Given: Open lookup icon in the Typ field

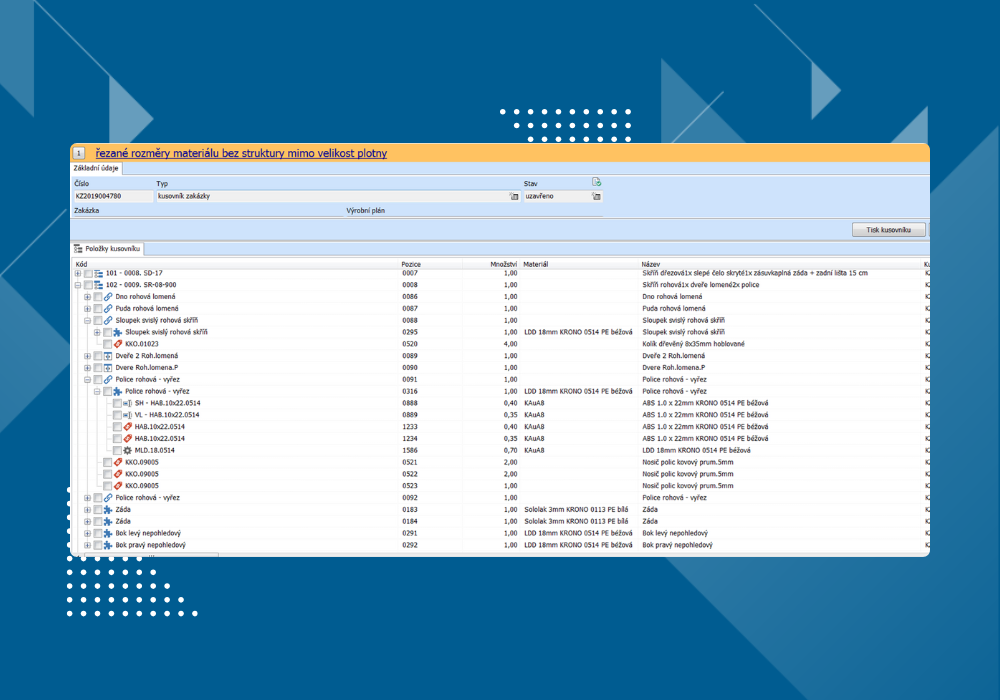Looking at the screenshot, I should click(x=514, y=196).
